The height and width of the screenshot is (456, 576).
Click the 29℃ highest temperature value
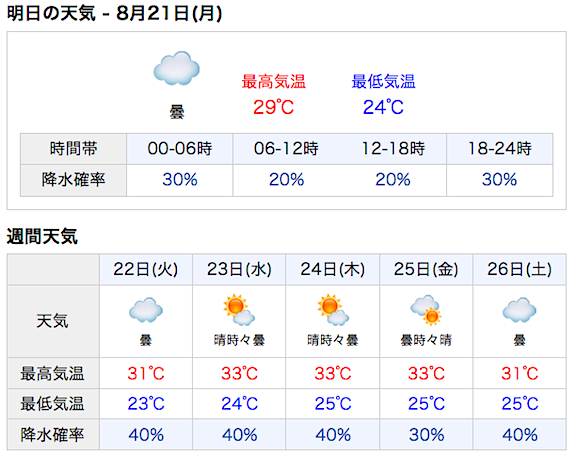click(x=274, y=107)
